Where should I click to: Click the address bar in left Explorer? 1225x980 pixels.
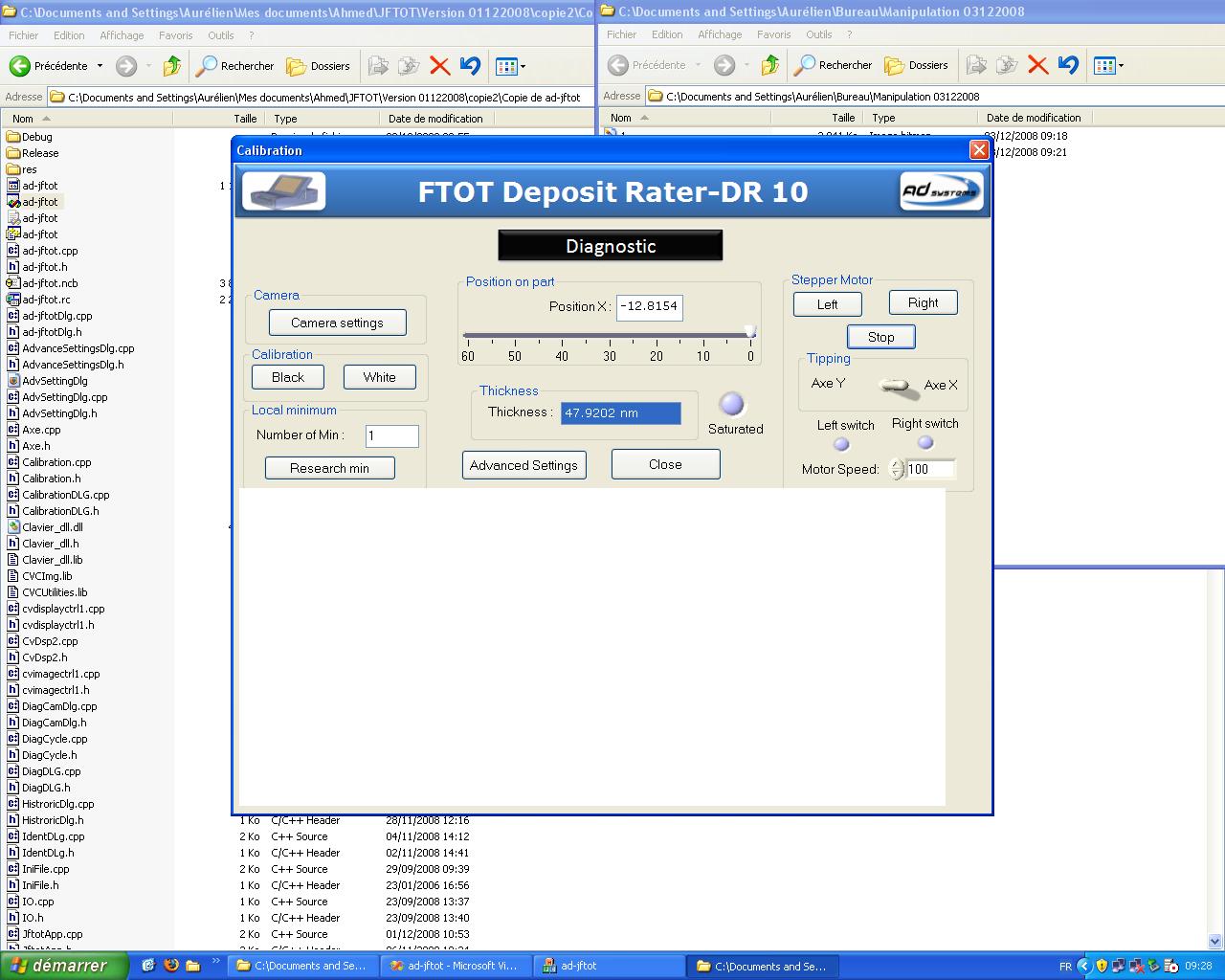pos(322,97)
